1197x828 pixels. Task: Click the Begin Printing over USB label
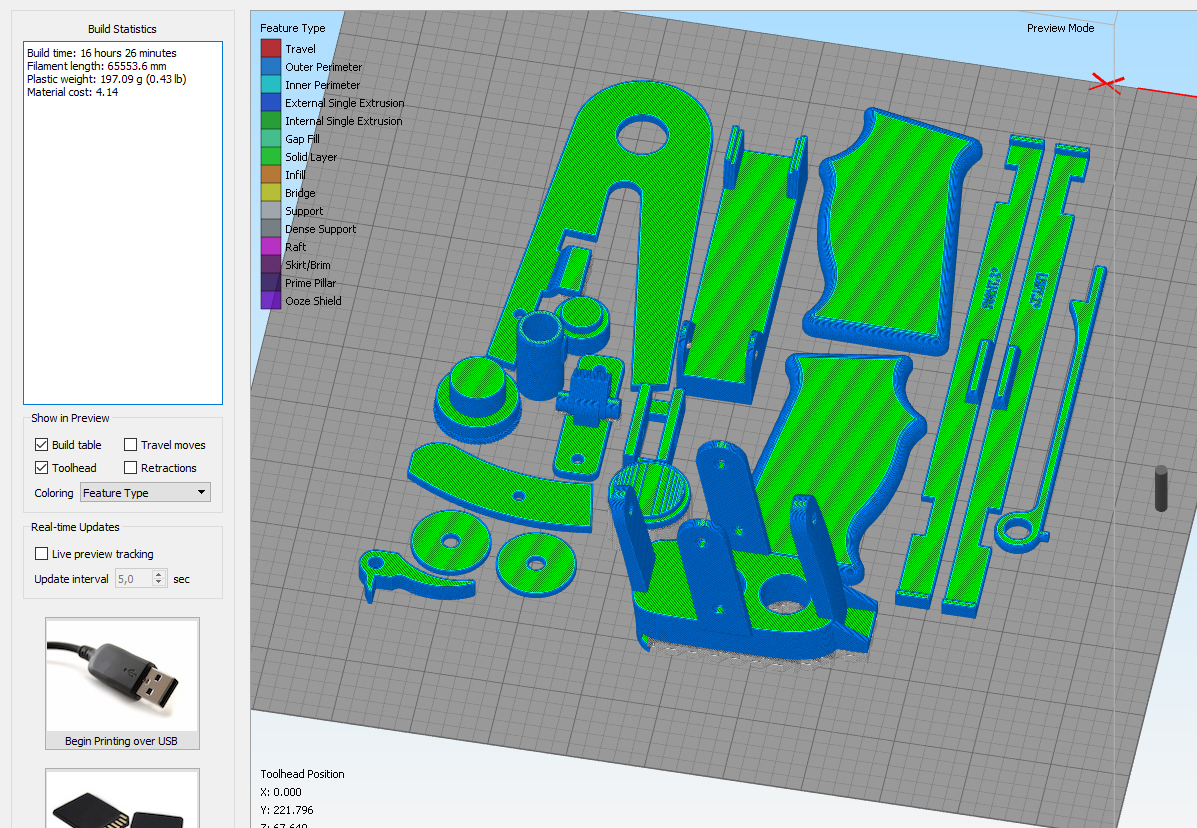pyautogui.click(x=121, y=741)
